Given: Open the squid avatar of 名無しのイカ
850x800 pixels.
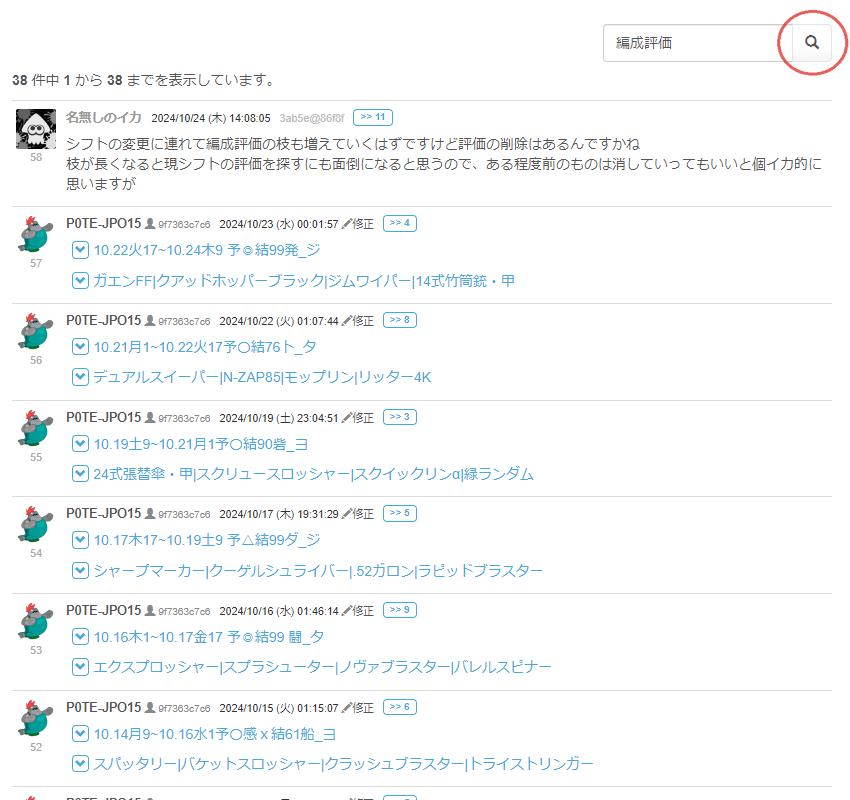Looking at the screenshot, I should 36,128.
